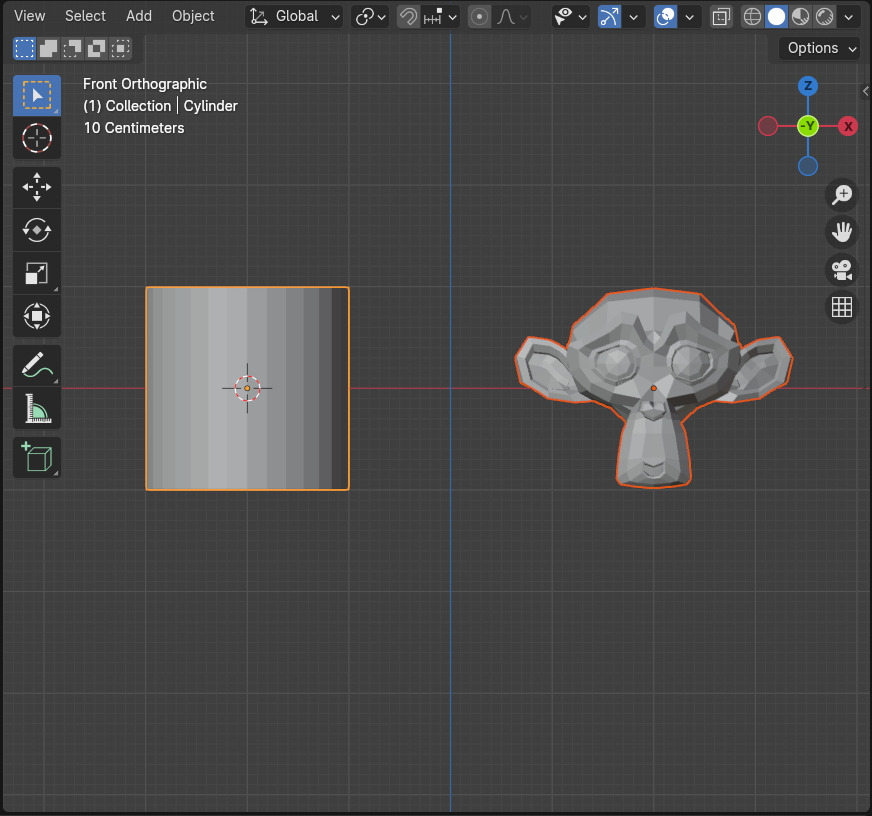Open the View menu
This screenshot has width=872, height=816.
[29, 16]
